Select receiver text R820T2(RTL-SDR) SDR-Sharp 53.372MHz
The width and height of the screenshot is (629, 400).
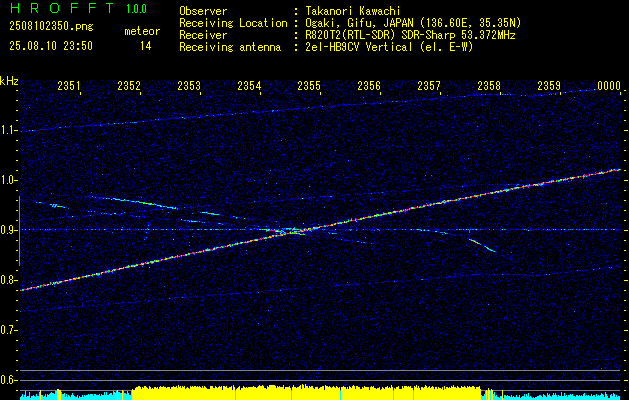coord(410,35)
